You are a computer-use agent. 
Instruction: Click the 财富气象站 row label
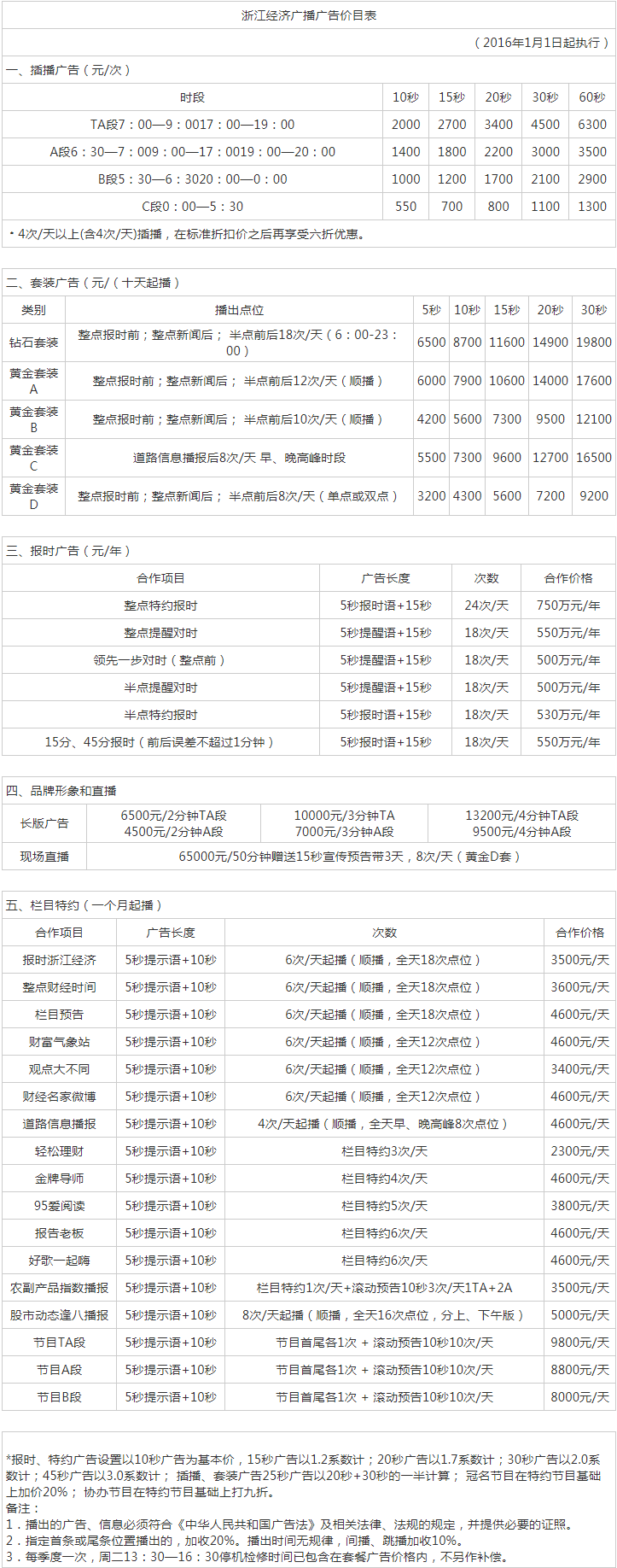tap(60, 1042)
